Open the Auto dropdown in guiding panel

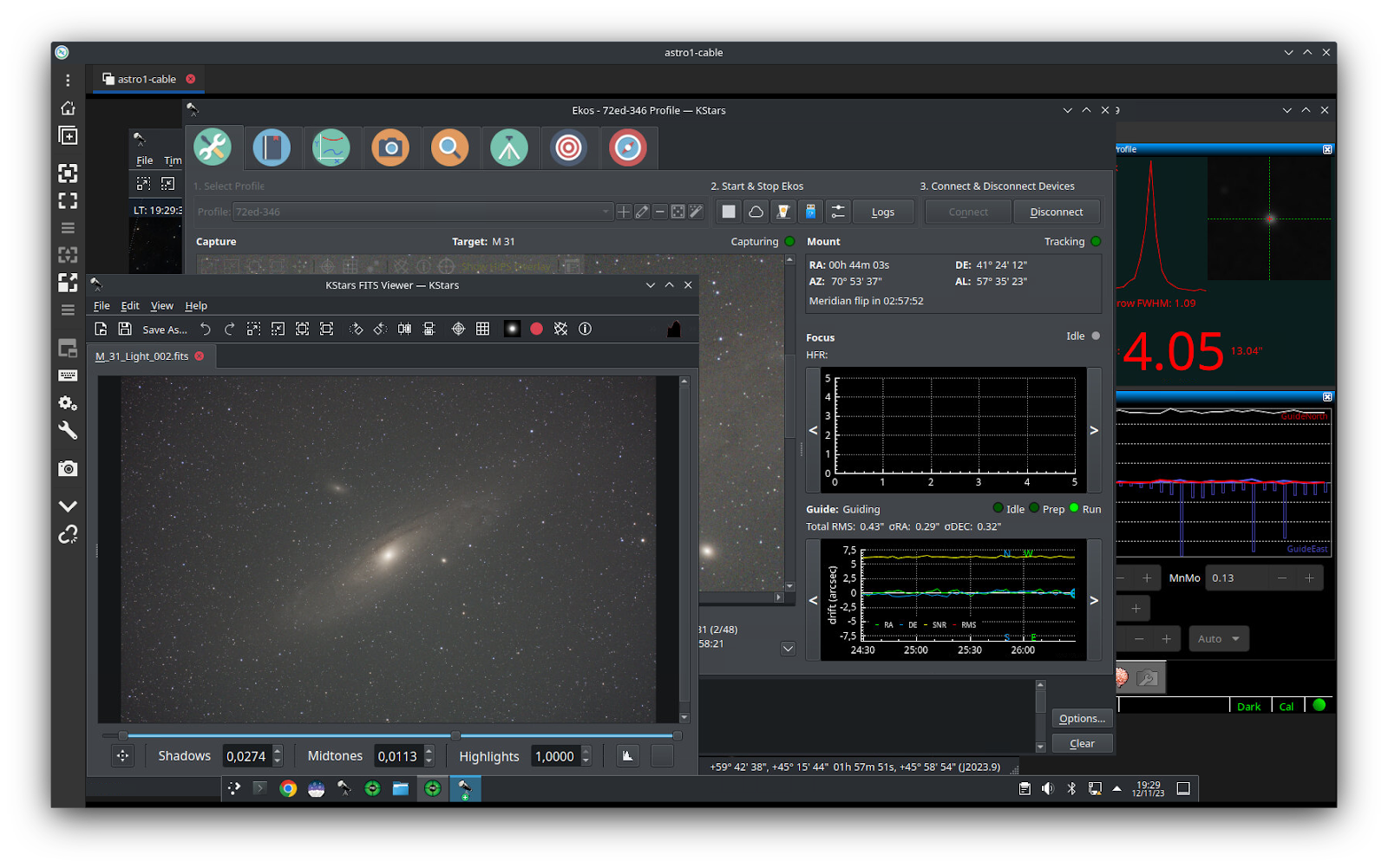click(x=1218, y=639)
